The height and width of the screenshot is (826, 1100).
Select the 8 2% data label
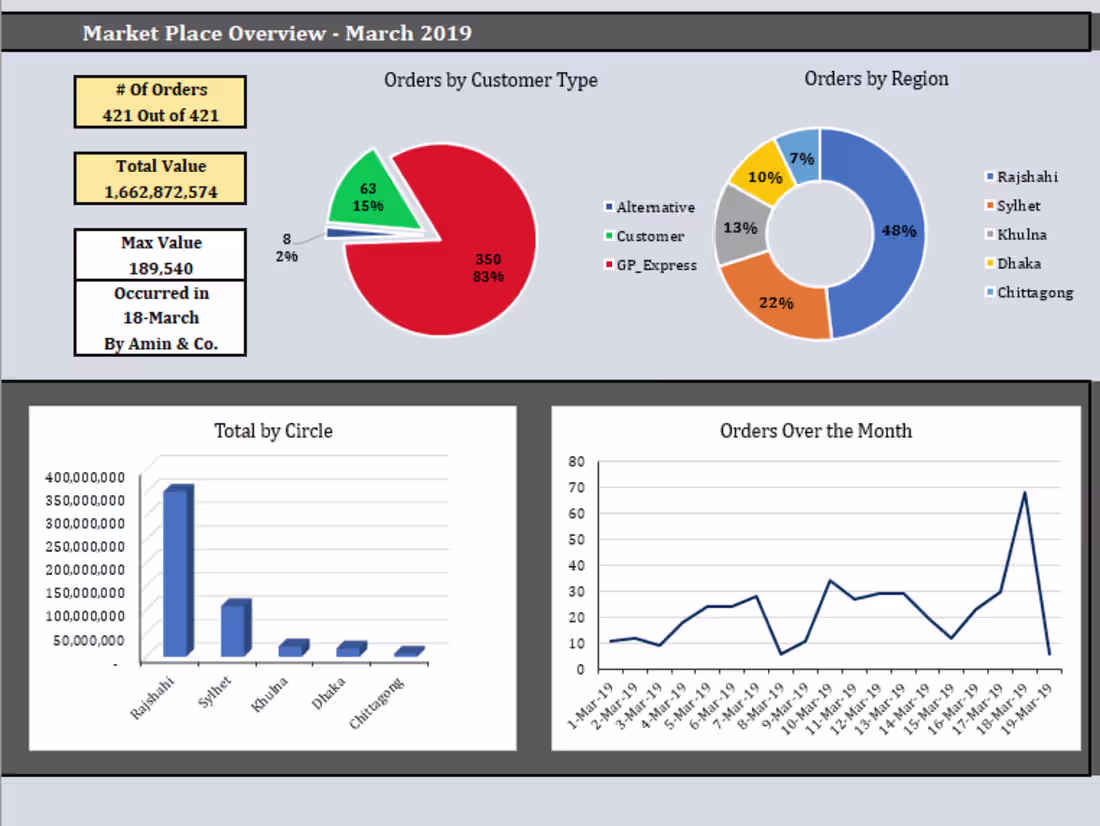[x=286, y=248]
